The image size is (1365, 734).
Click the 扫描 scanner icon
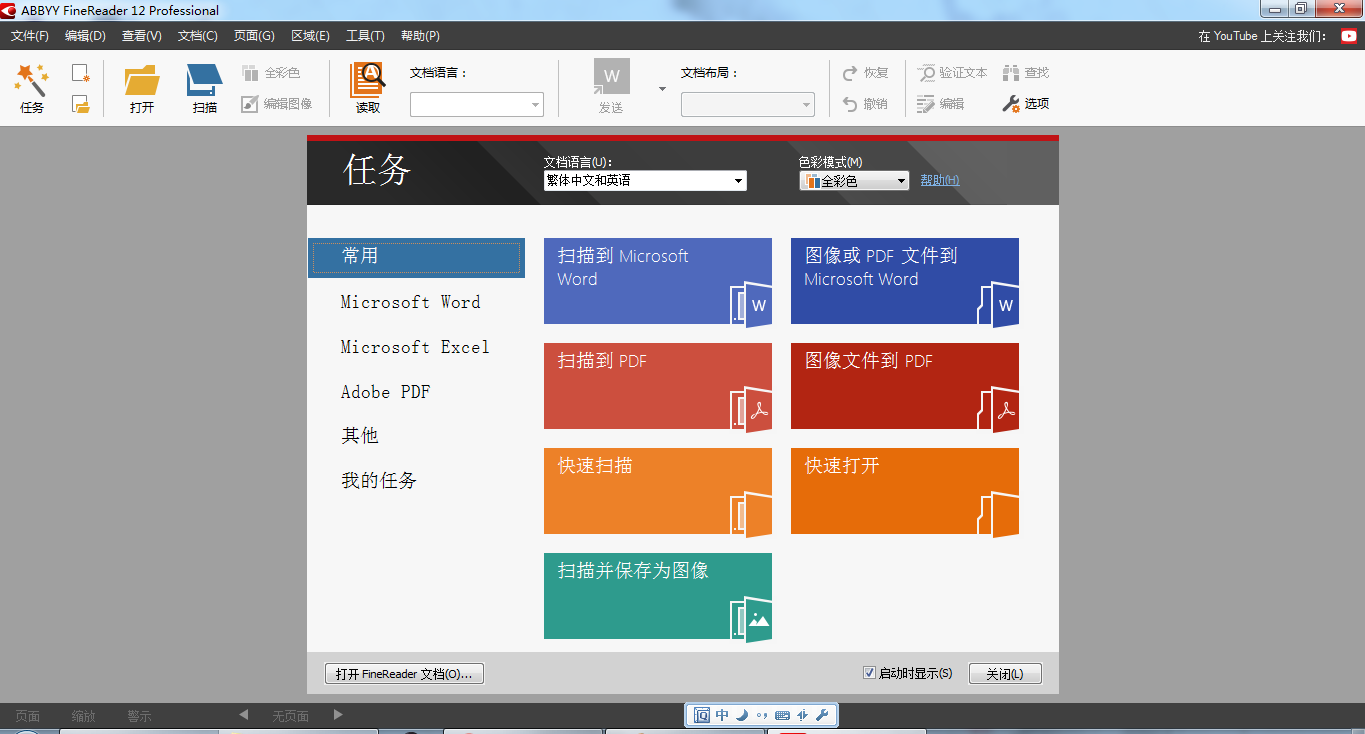(x=205, y=80)
